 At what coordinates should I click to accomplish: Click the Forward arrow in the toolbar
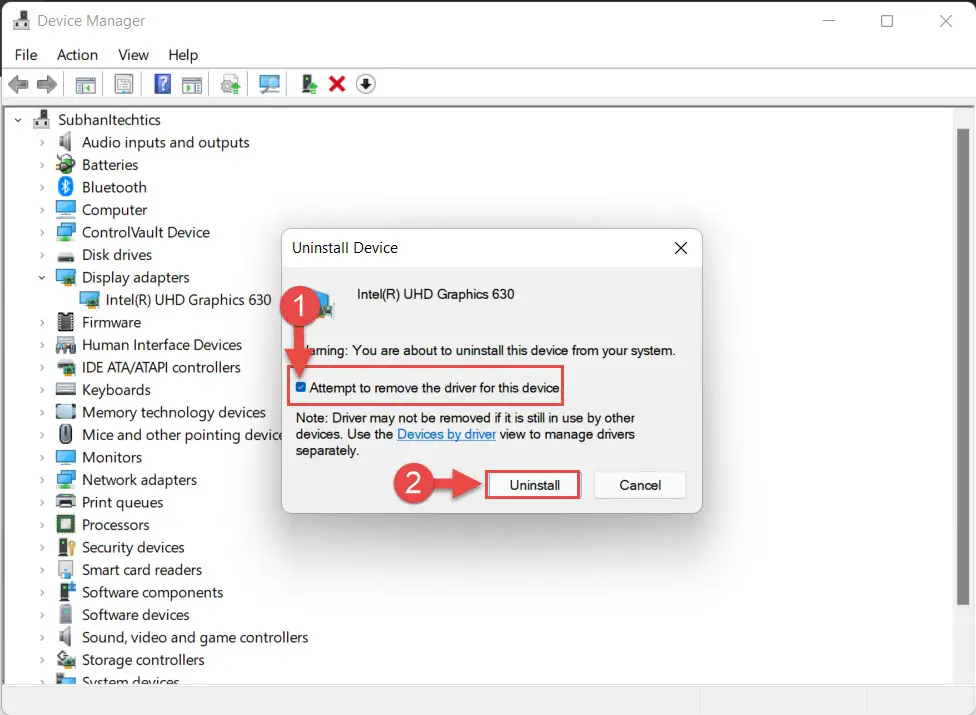point(47,84)
